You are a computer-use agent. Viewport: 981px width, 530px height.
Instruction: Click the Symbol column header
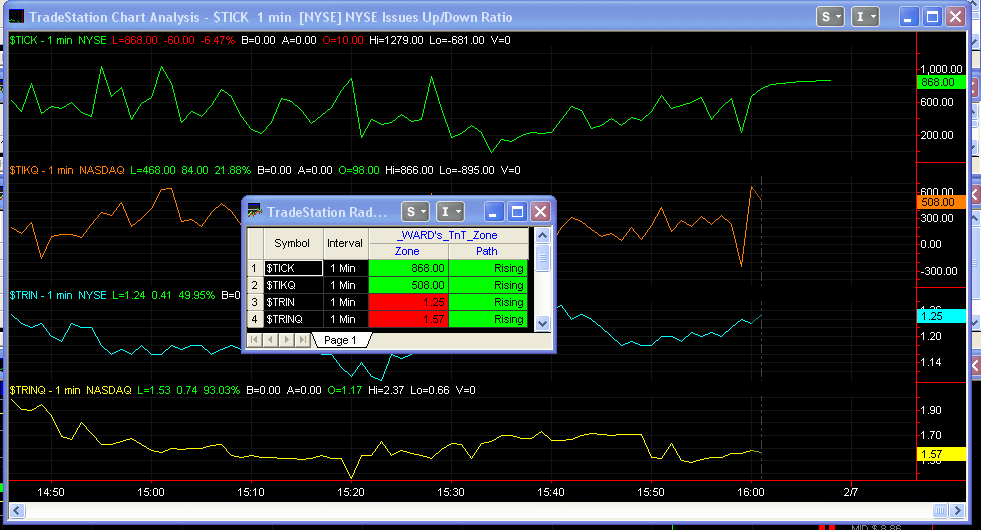pyautogui.click(x=292, y=243)
